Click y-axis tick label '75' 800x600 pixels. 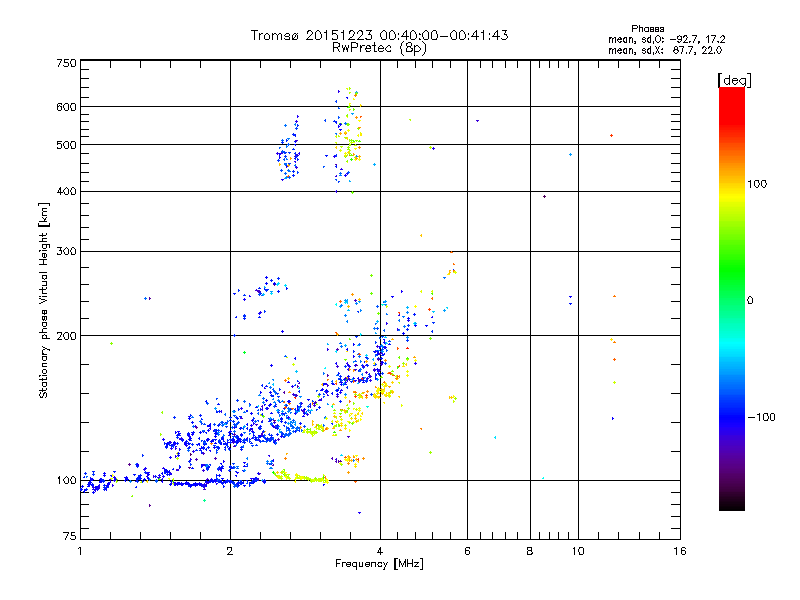tap(70, 536)
